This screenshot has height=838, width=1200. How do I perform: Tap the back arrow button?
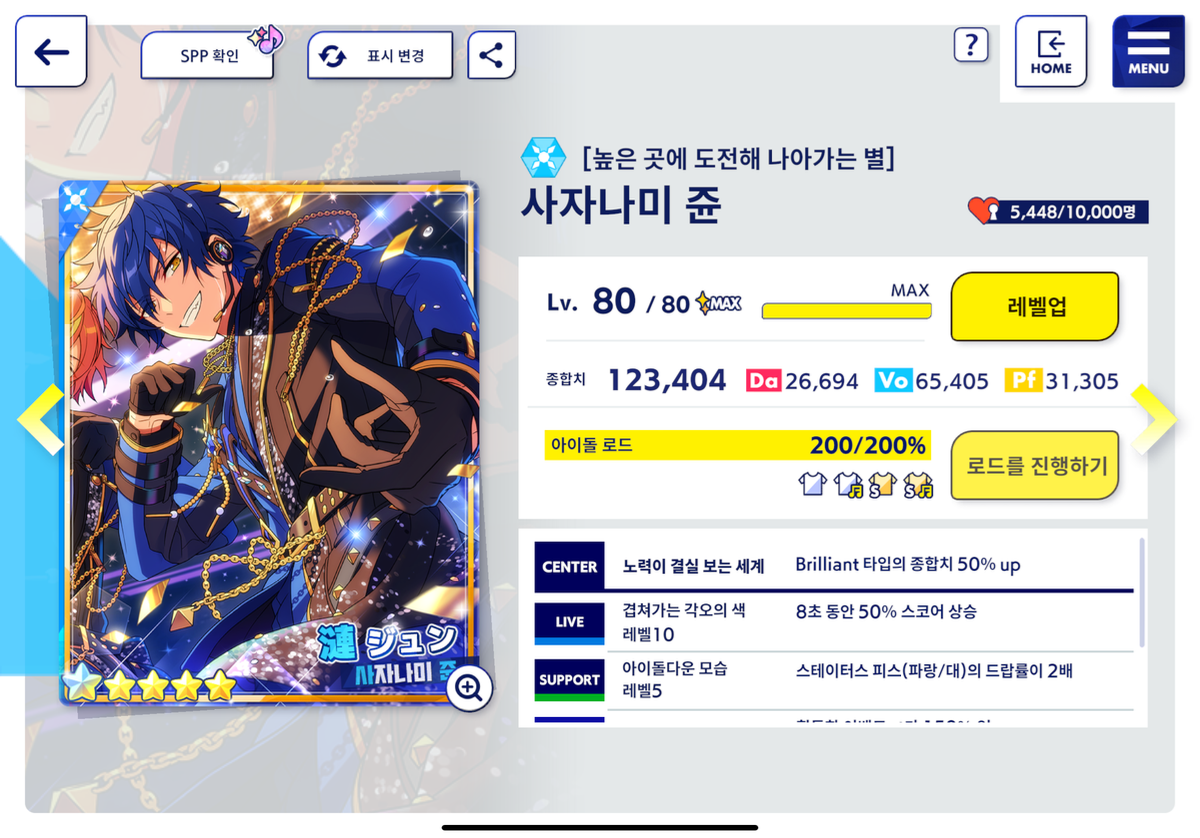(x=51, y=52)
